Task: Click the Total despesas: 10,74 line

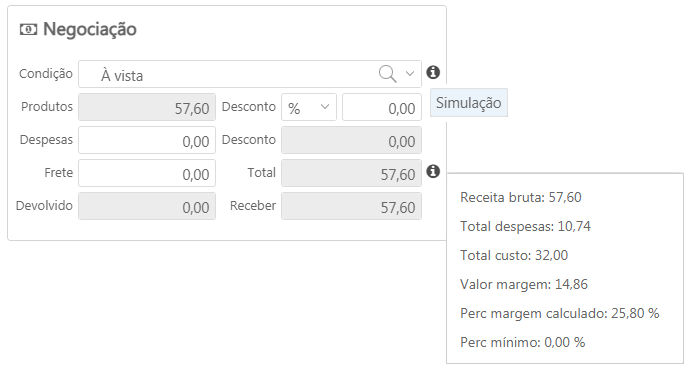Action: [525, 226]
